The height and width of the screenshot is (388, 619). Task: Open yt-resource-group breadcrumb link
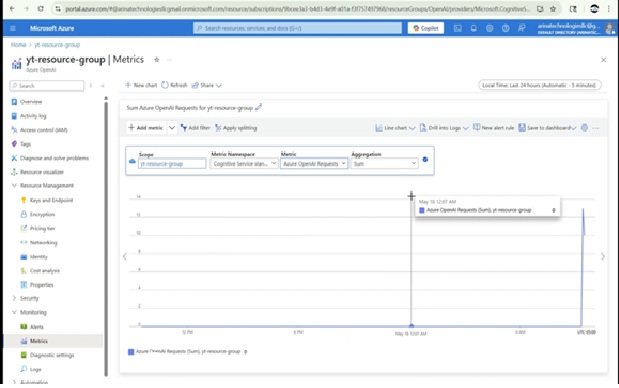click(x=57, y=45)
